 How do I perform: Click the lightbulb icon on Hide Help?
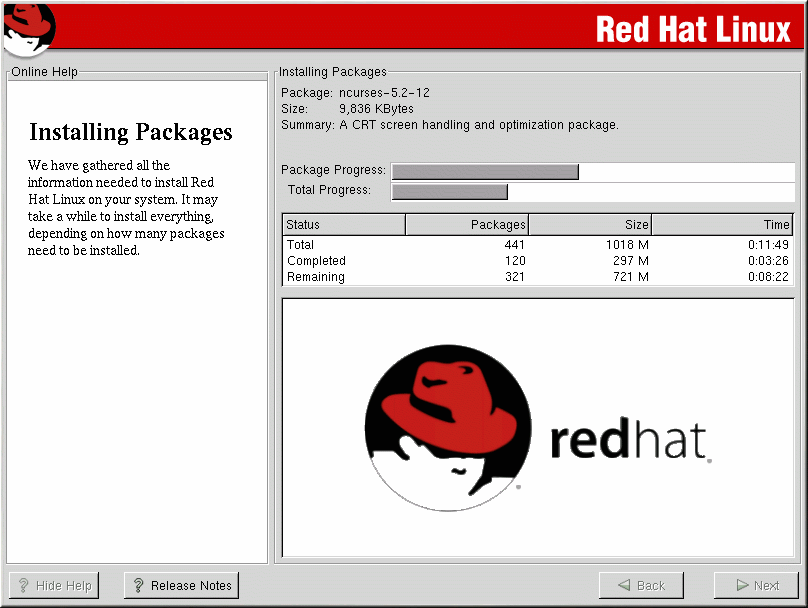[23, 586]
